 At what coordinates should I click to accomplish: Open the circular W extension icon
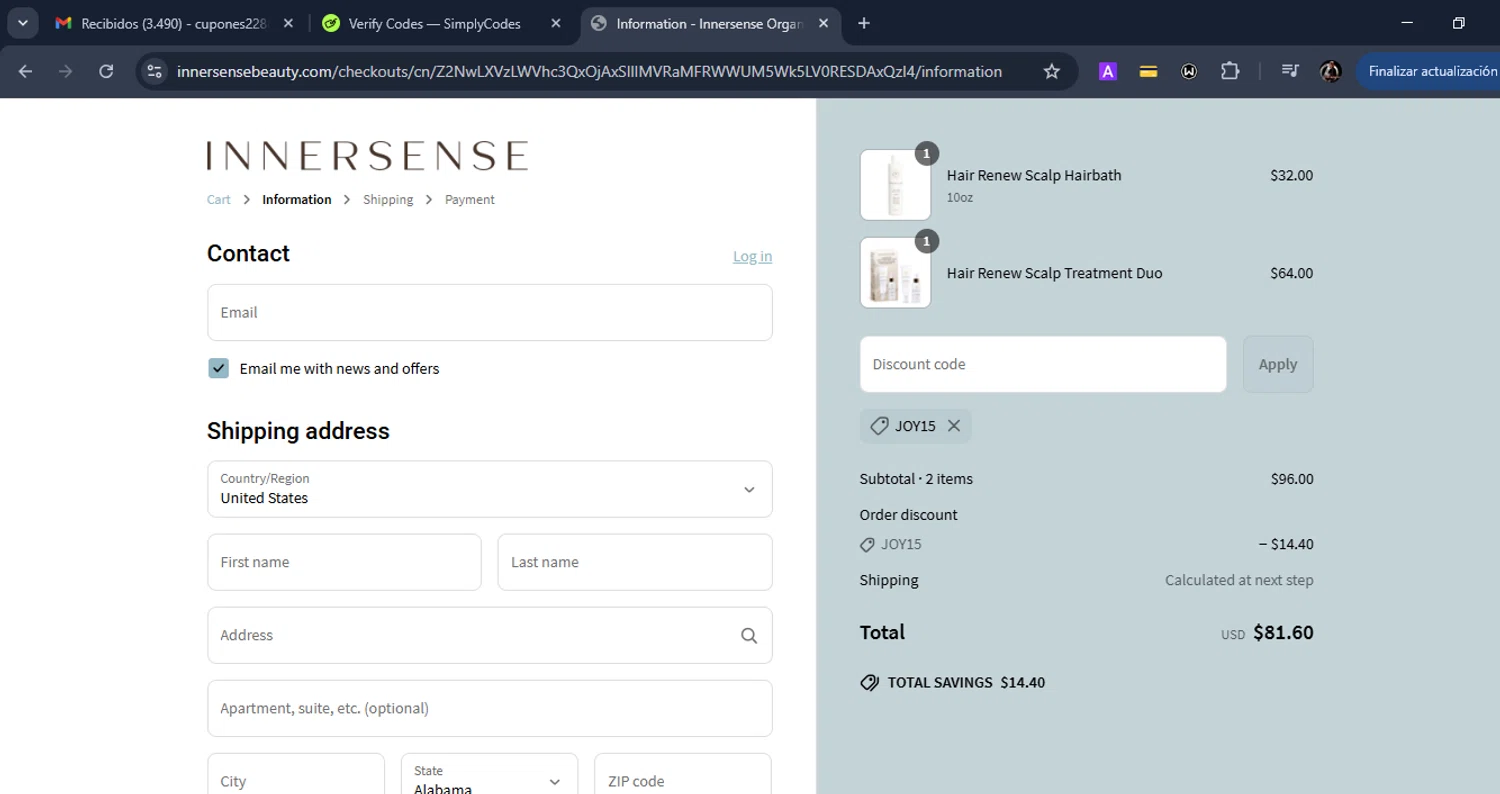[1189, 71]
